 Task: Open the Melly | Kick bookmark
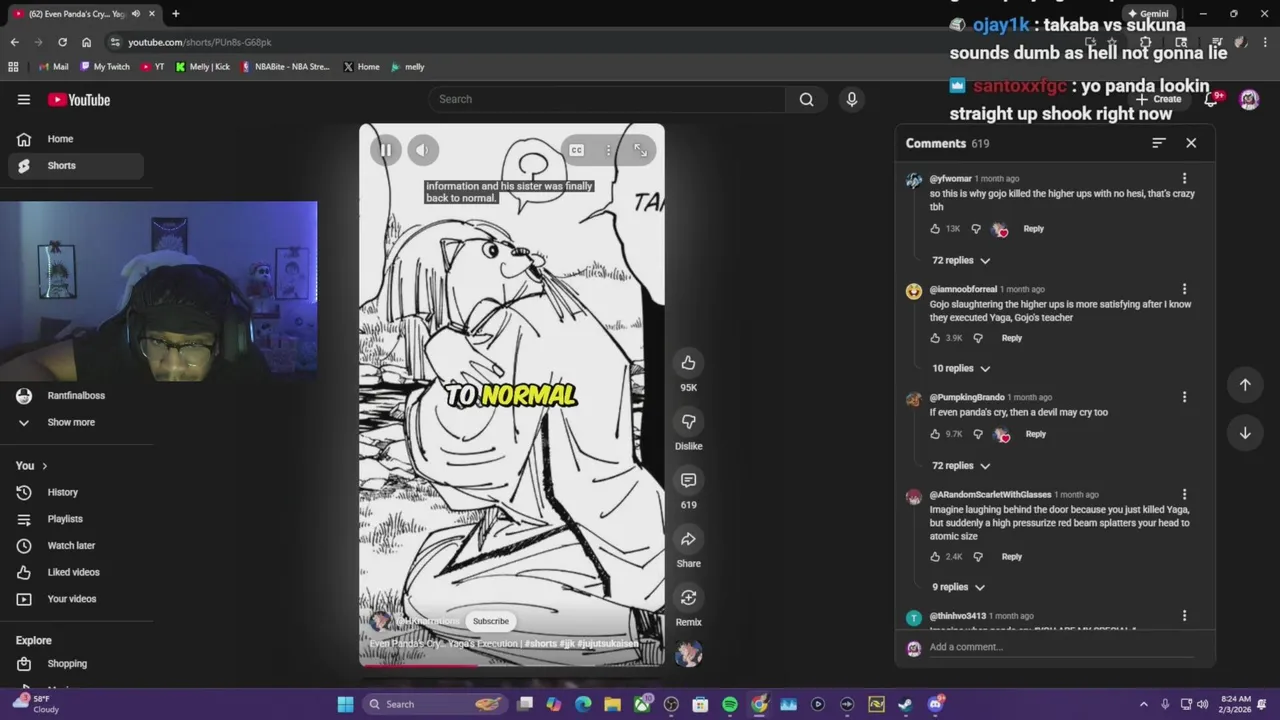[202, 67]
